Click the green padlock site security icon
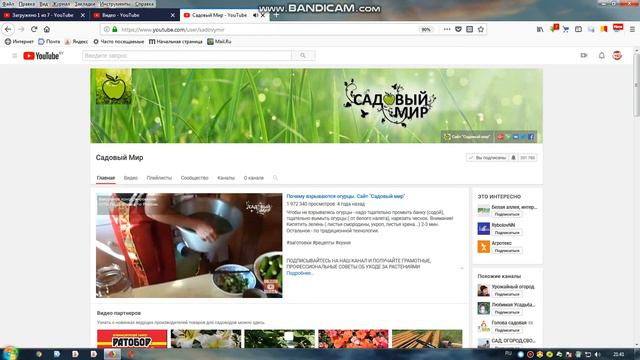 tap(115, 29)
